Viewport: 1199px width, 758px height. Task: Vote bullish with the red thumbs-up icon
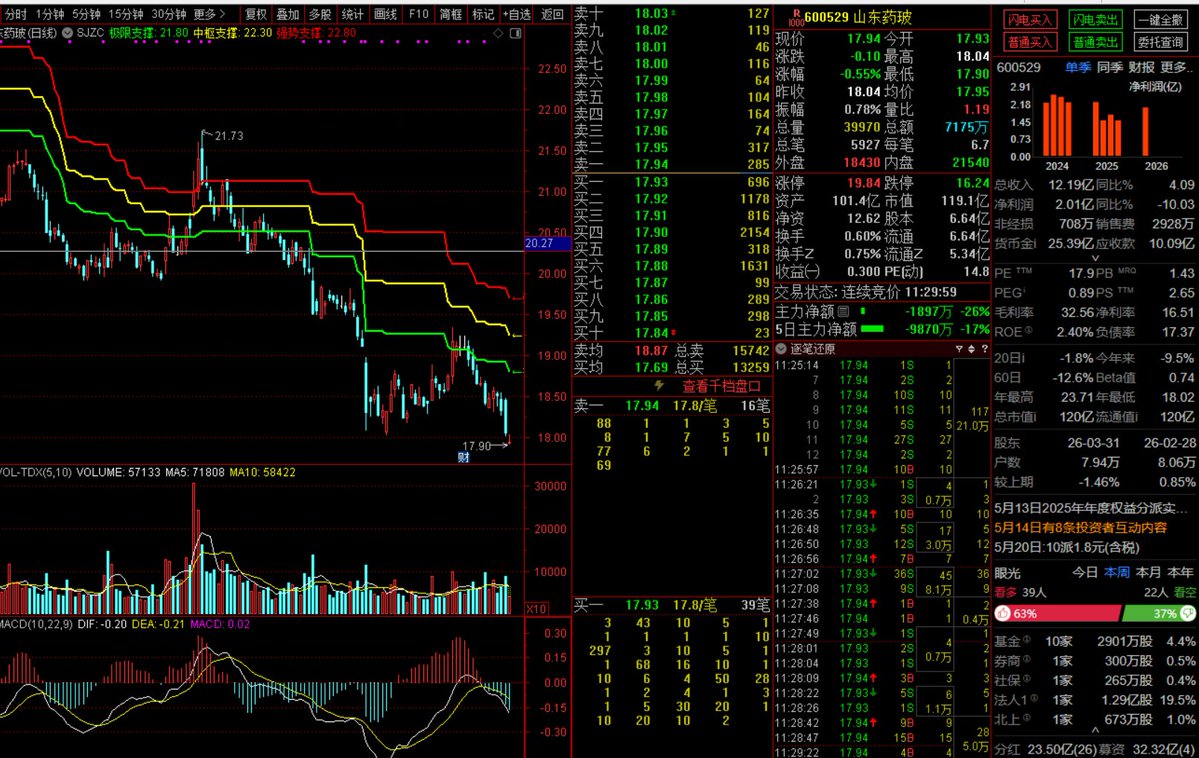(x=1003, y=613)
